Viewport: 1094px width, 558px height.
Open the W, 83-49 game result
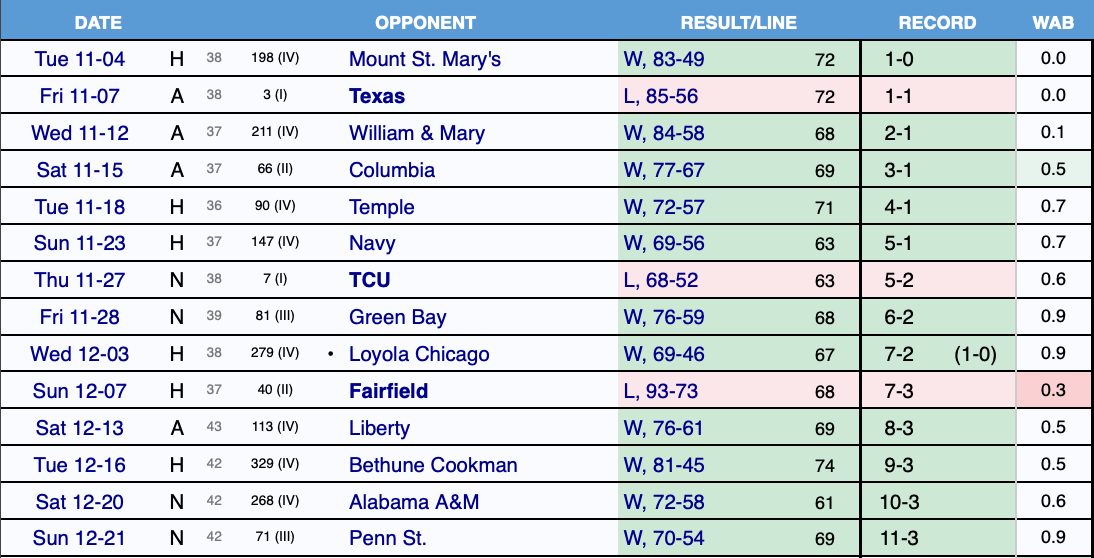click(664, 59)
